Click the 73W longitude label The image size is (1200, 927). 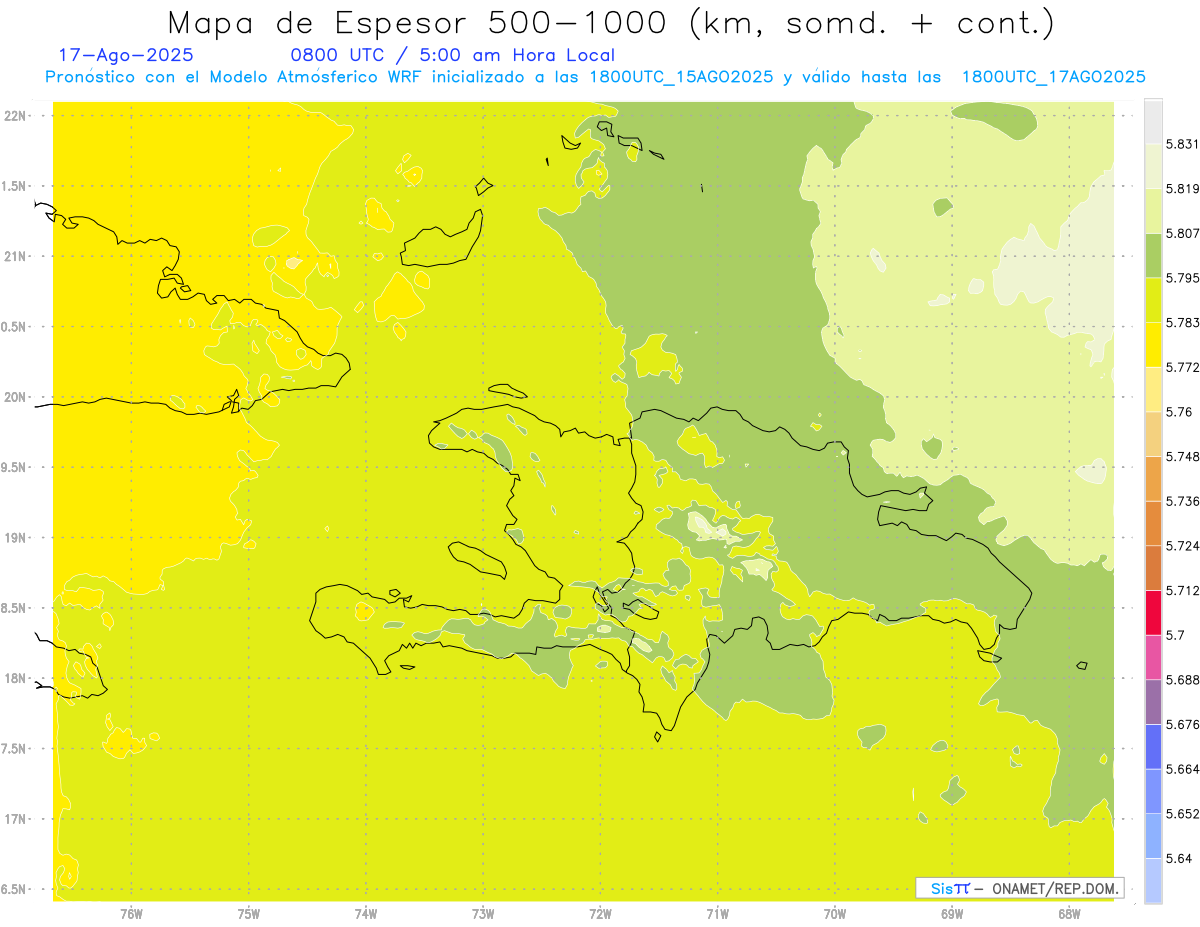(483, 914)
